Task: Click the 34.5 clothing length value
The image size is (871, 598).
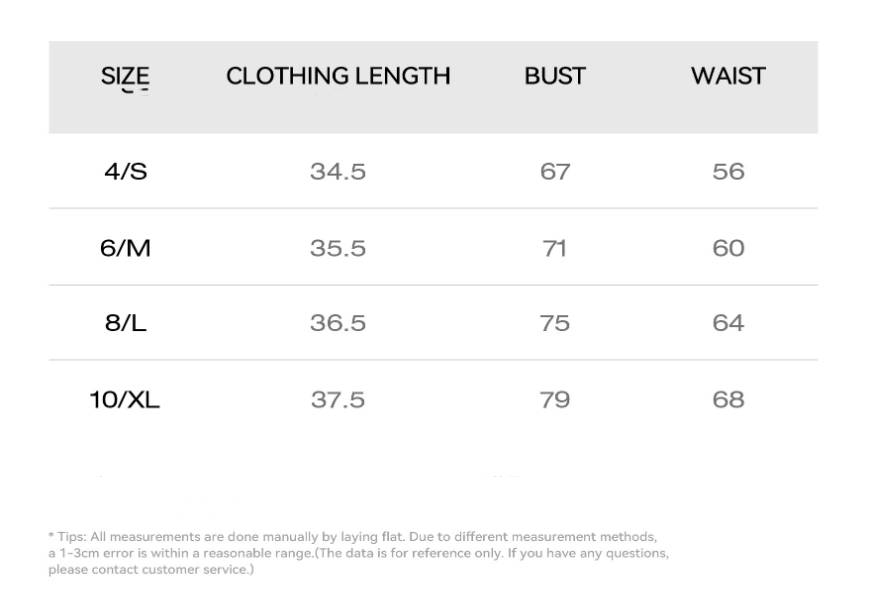Action: tap(338, 172)
